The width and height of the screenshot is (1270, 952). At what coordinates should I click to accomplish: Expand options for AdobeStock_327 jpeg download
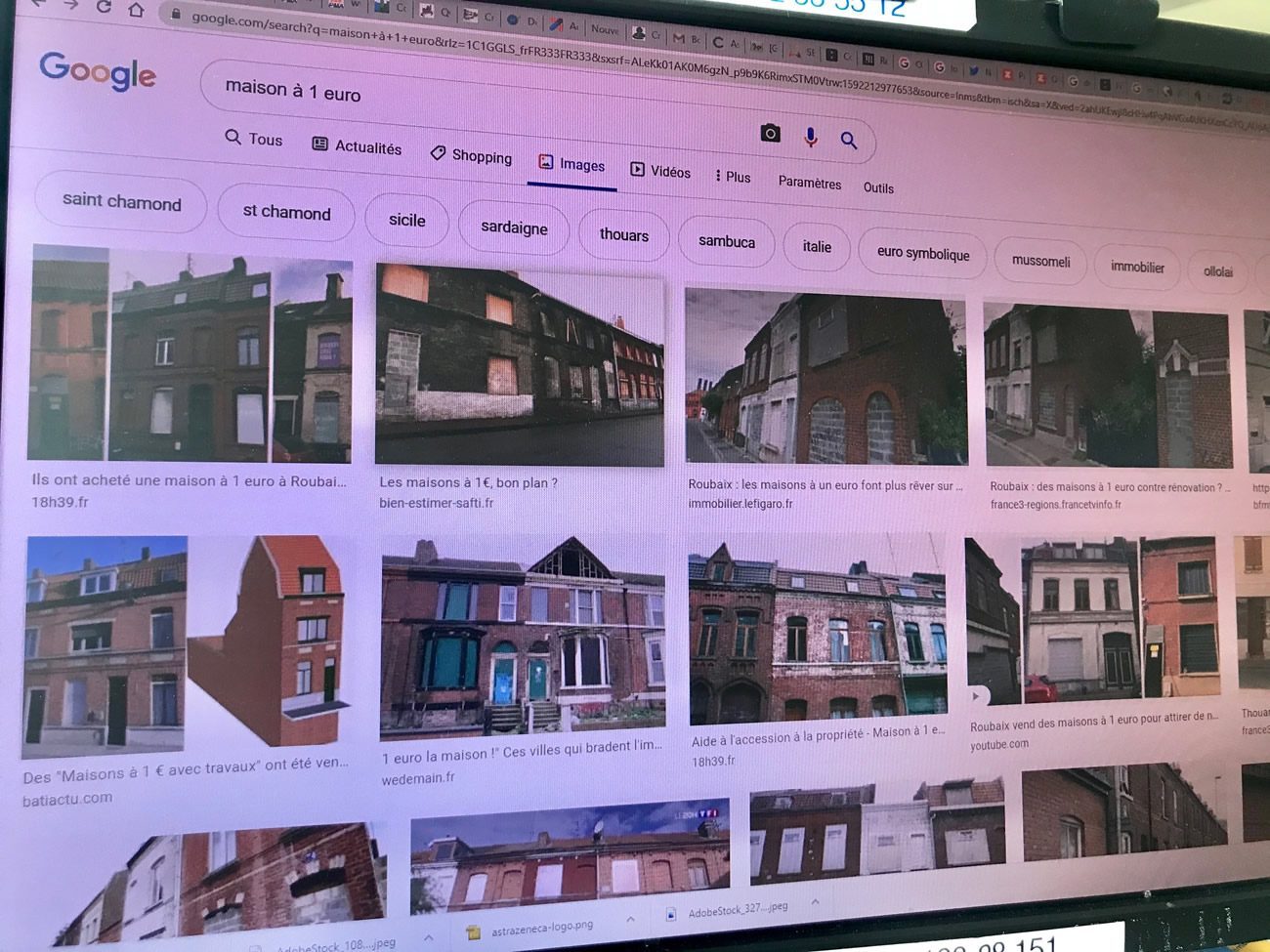point(815,902)
